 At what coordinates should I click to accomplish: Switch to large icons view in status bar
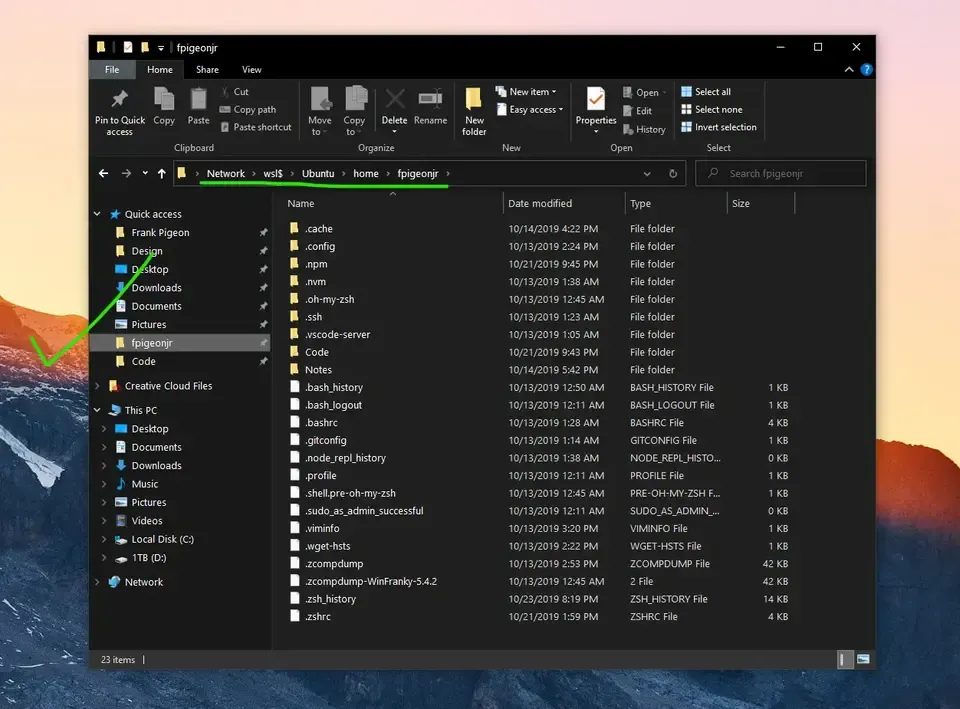coord(863,660)
